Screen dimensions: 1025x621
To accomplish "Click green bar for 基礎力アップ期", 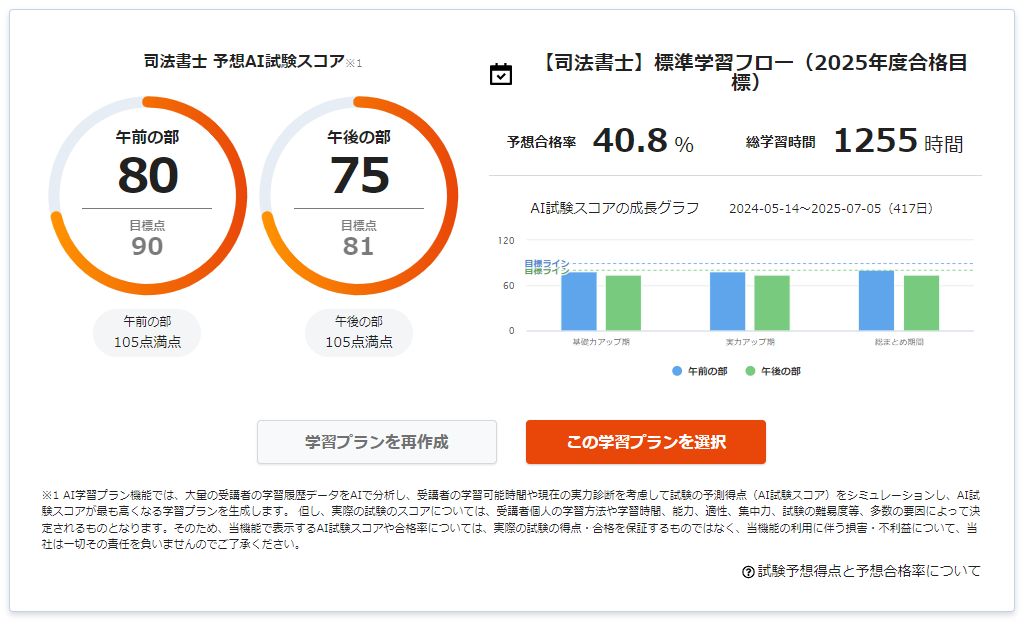I will pyautogui.click(x=623, y=303).
